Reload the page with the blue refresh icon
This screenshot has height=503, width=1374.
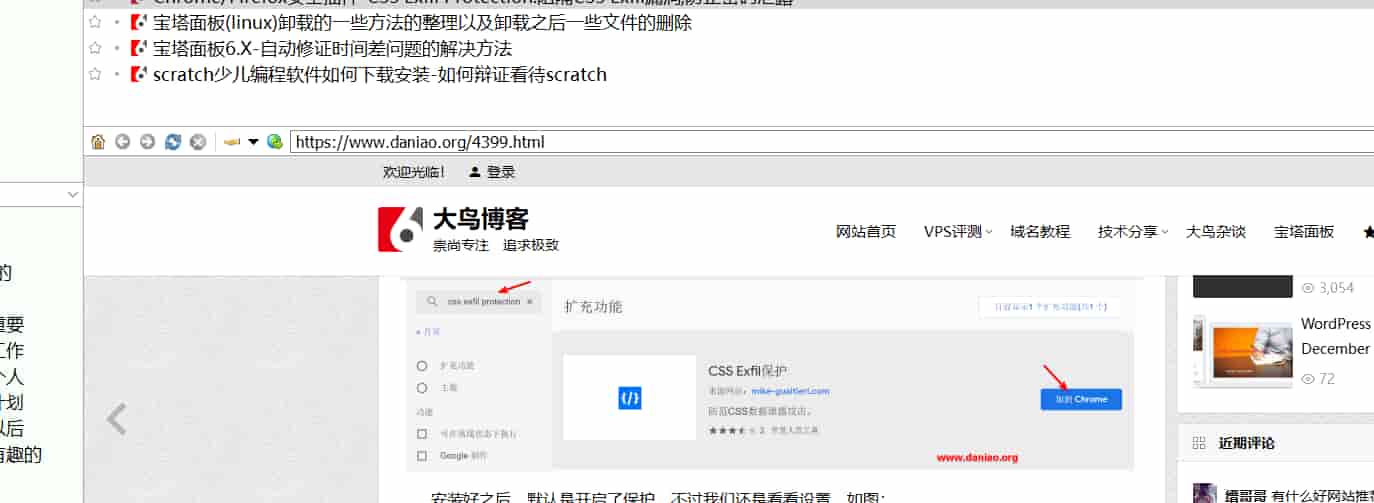tap(173, 142)
